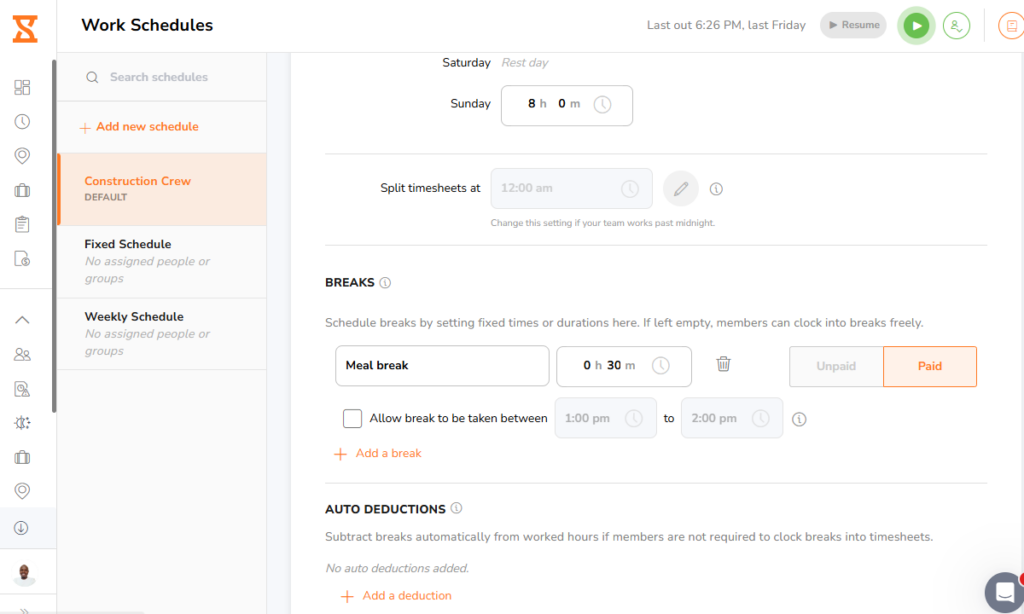Click Add new schedule
Viewport: 1024px width, 614px height.
pos(139,127)
